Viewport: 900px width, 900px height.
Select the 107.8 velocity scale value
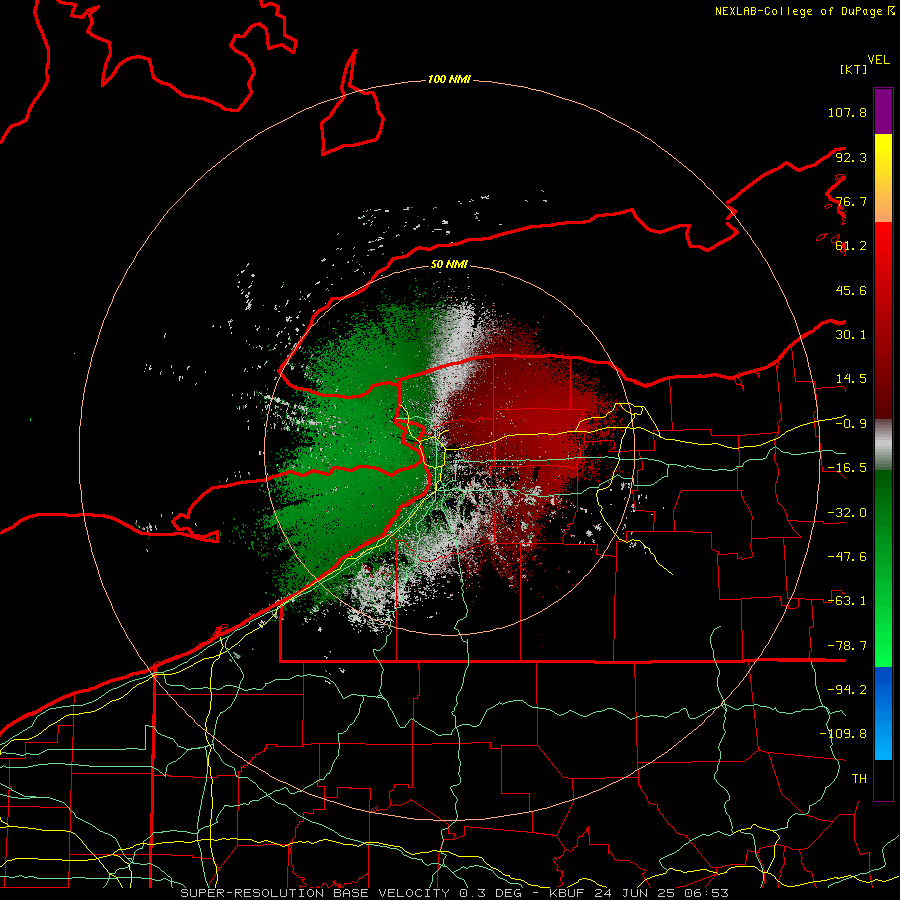coord(847,112)
